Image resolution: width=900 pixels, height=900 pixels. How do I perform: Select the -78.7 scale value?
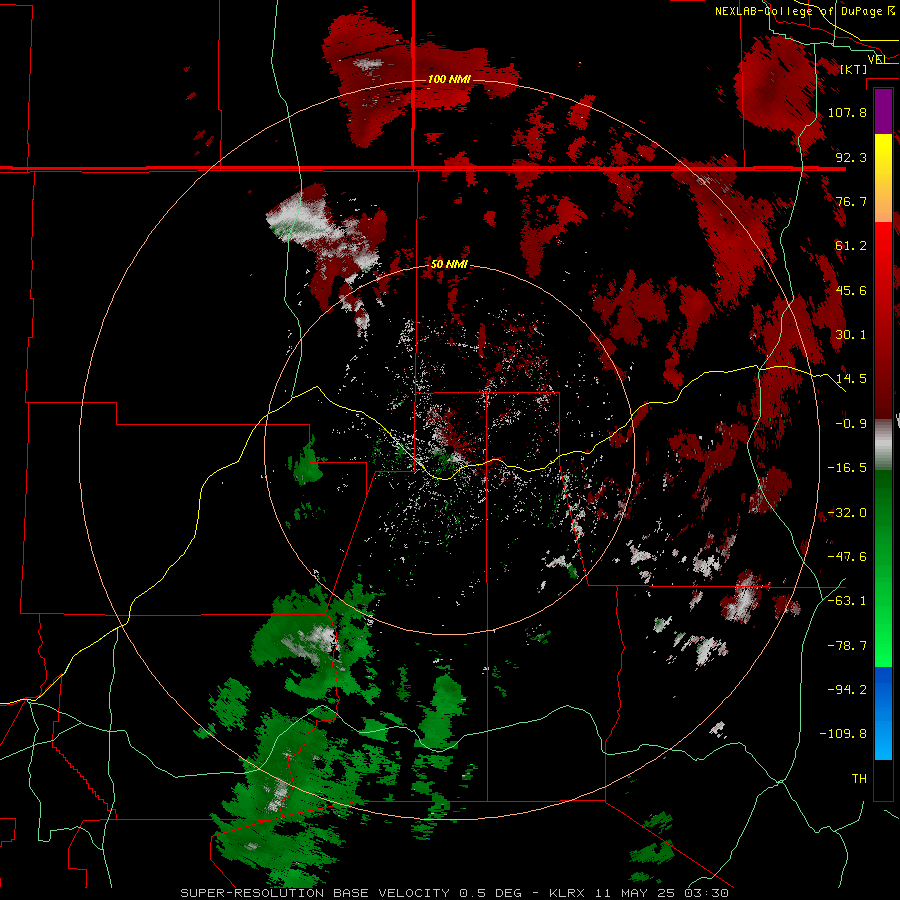coord(847,646)
